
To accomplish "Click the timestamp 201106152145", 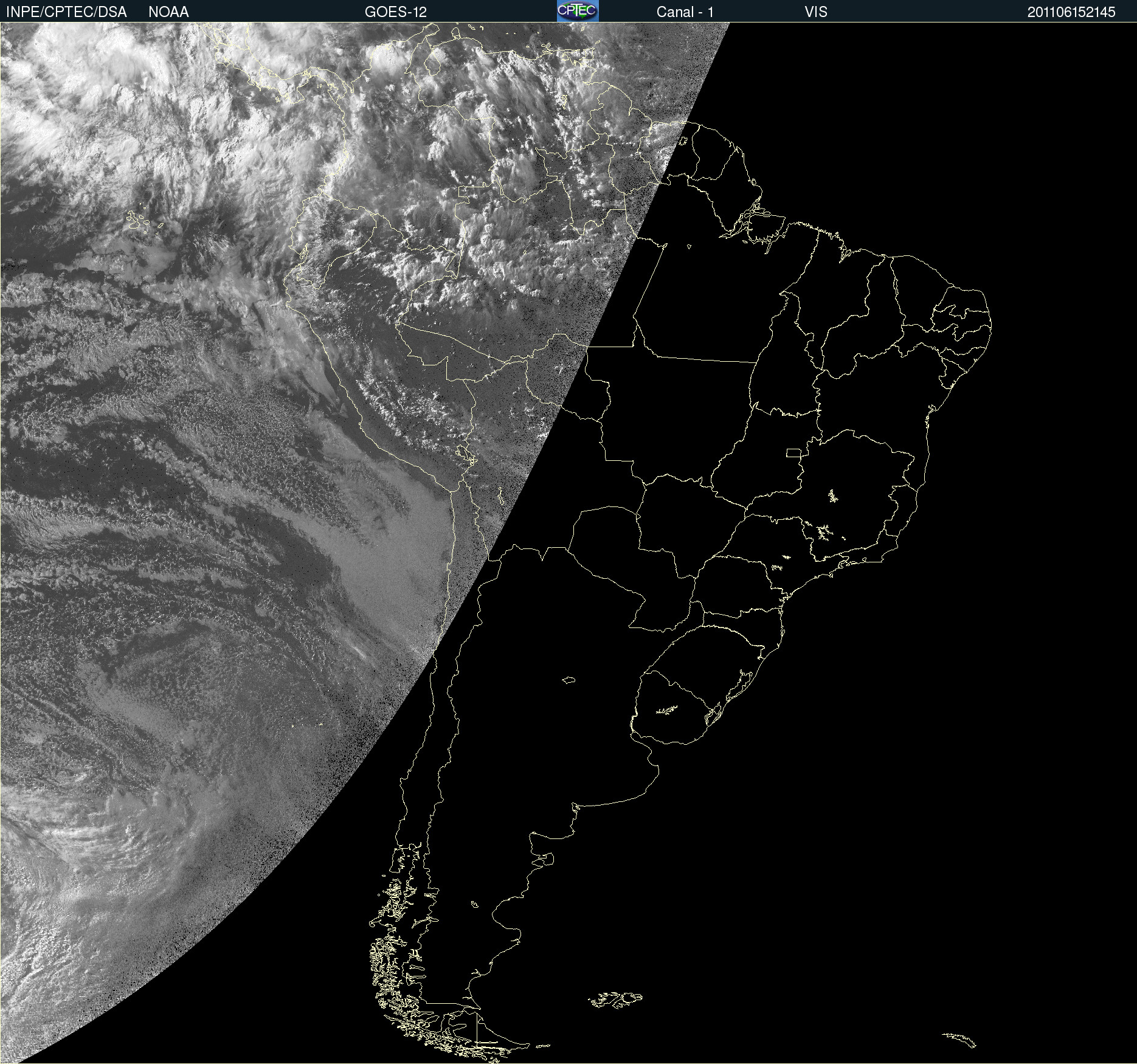I will 1071,12.
